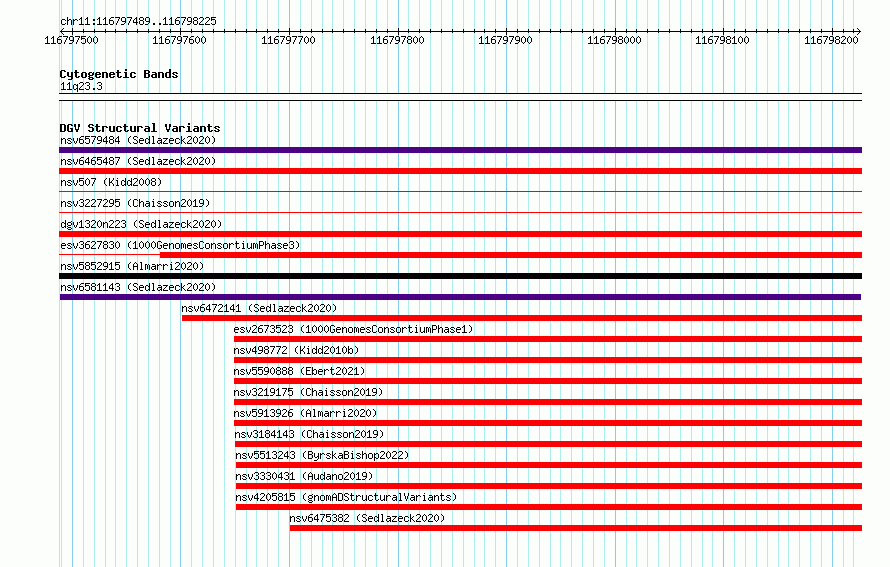Click the DGV Structural Variants track title

pyautogui.click(x=140, y=128)
